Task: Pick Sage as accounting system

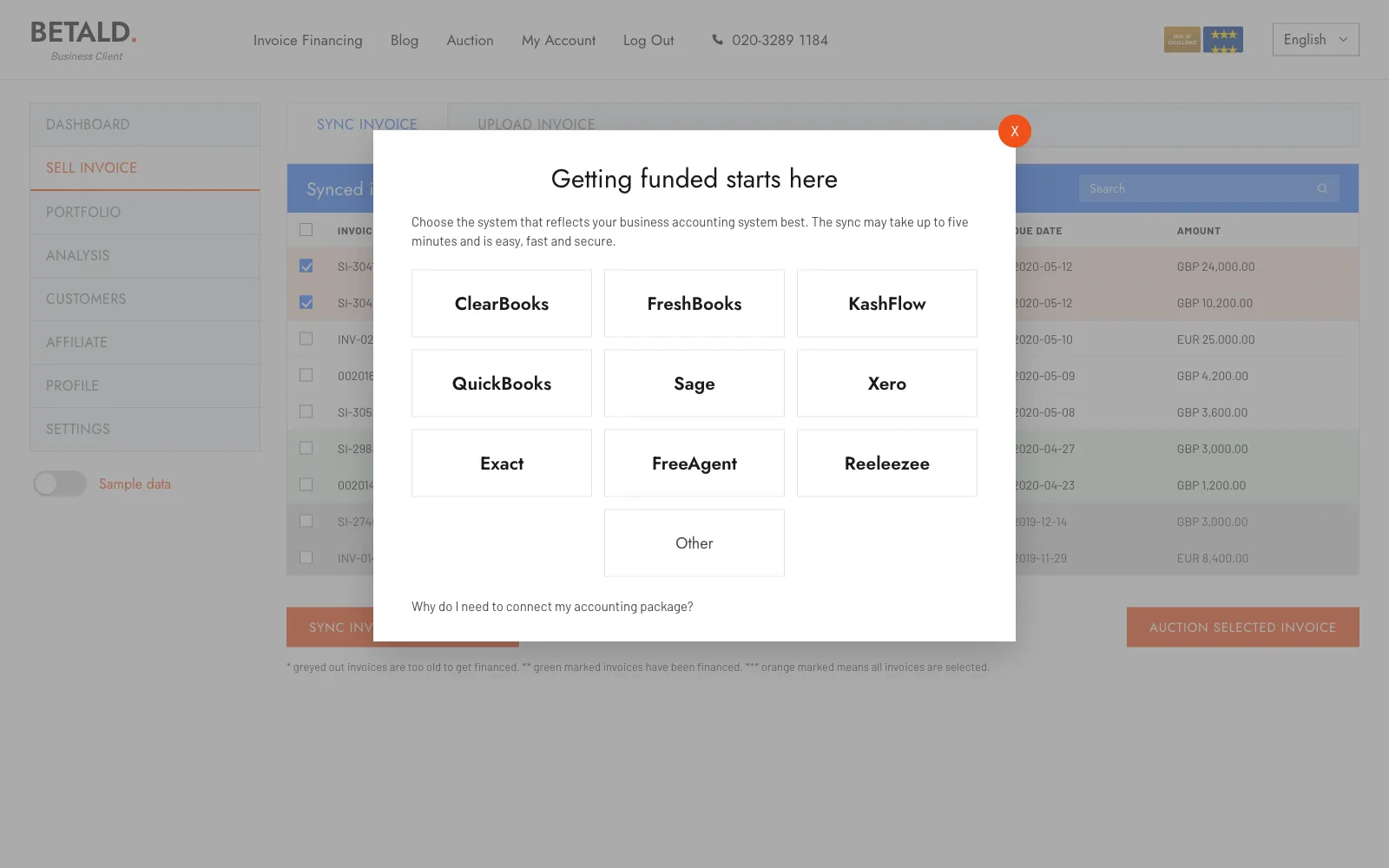Action: click(x=694, y=383)
